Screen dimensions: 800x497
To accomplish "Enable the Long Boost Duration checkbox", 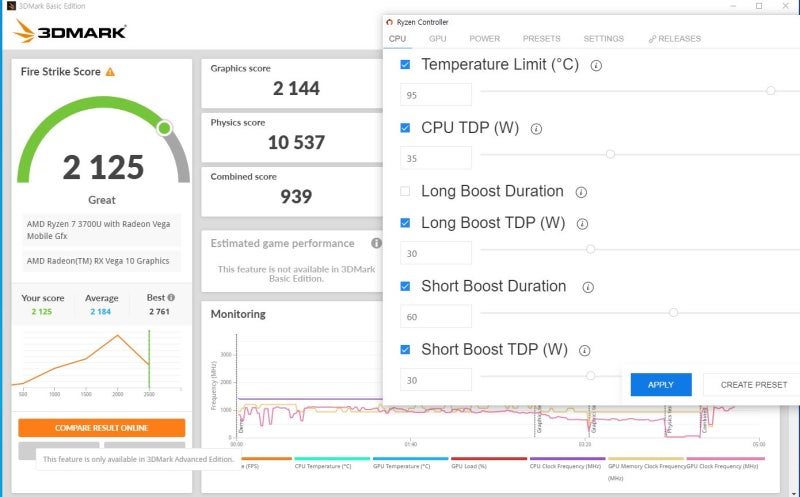I will click(405, 191).
